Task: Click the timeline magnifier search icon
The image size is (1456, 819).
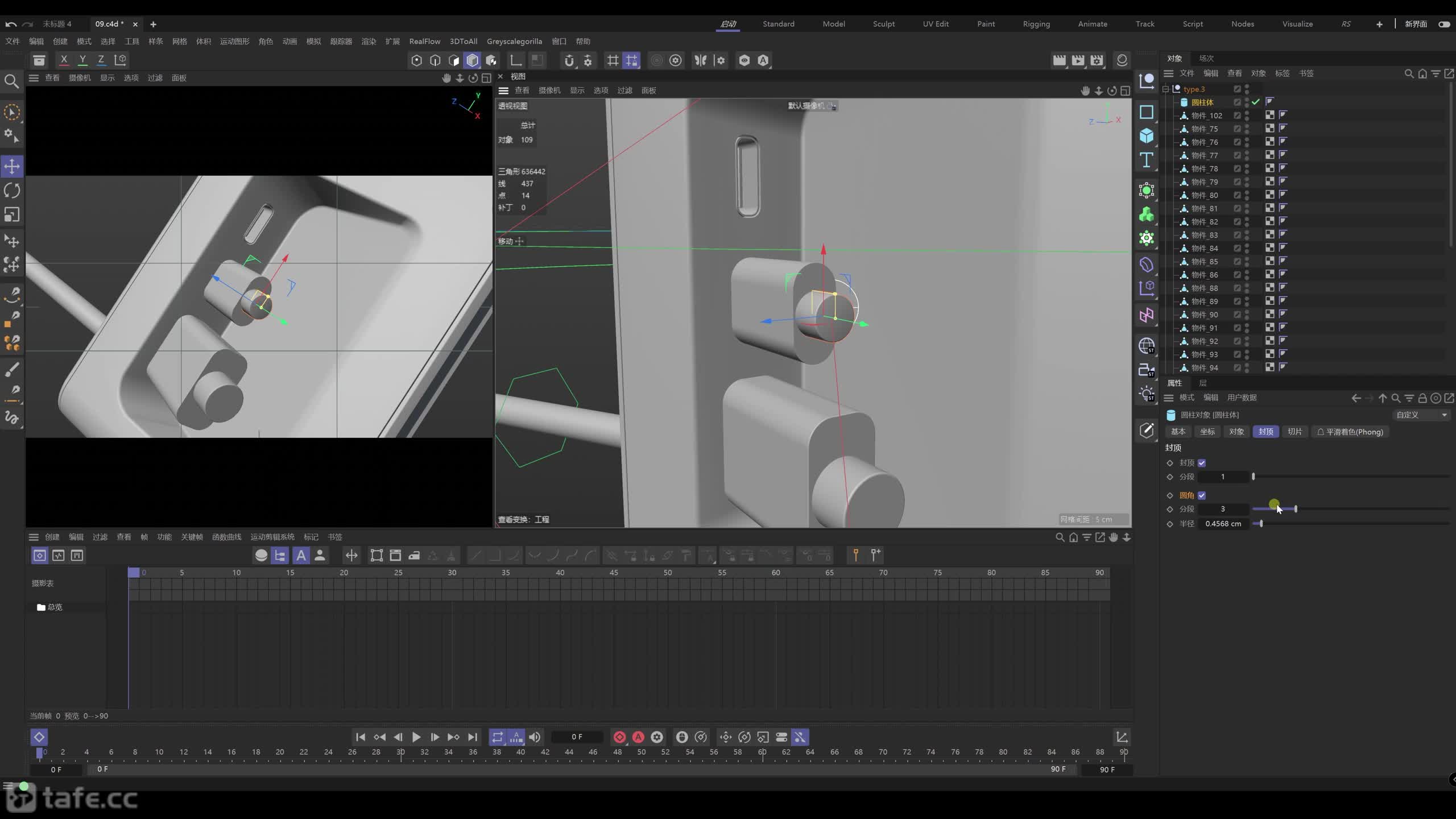Action: click(1060, 537)
